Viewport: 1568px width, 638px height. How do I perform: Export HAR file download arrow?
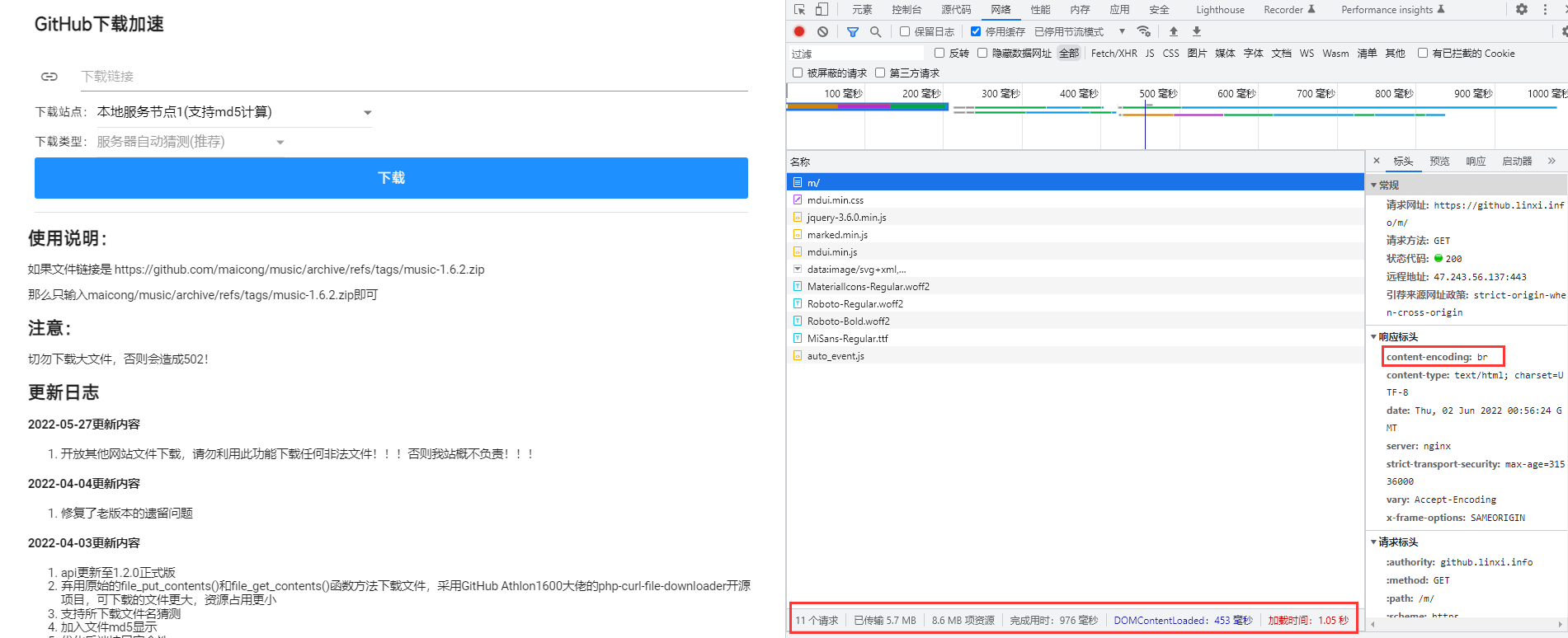(x=1197, y=31)
